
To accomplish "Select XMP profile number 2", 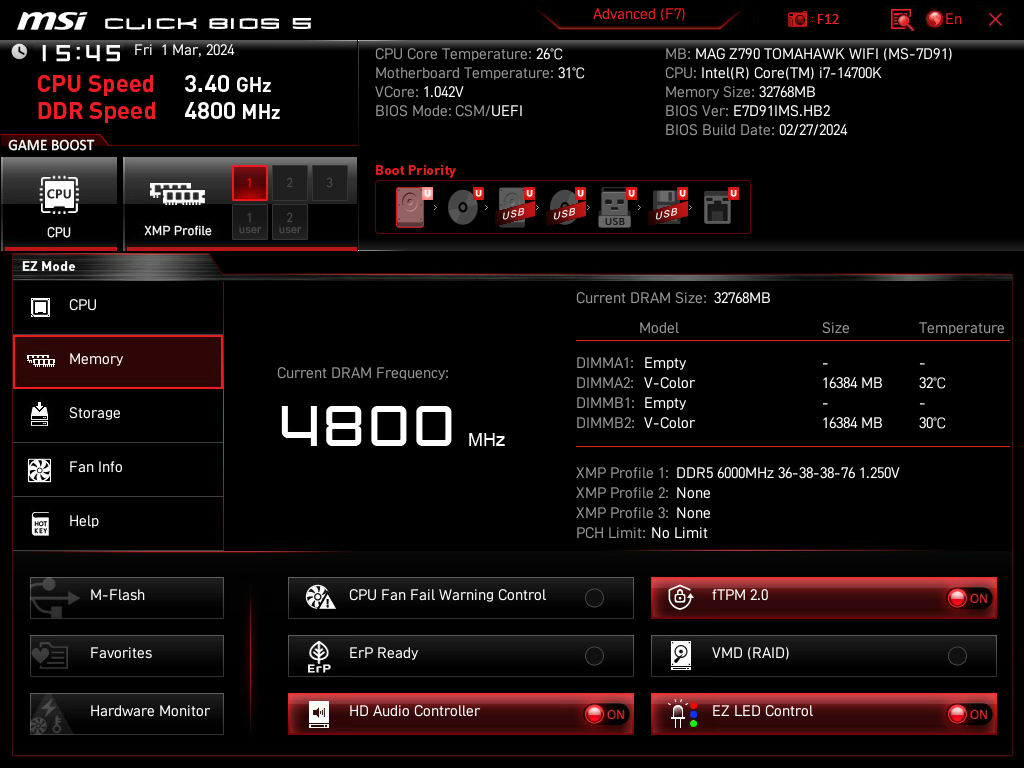I will point(289,183).
